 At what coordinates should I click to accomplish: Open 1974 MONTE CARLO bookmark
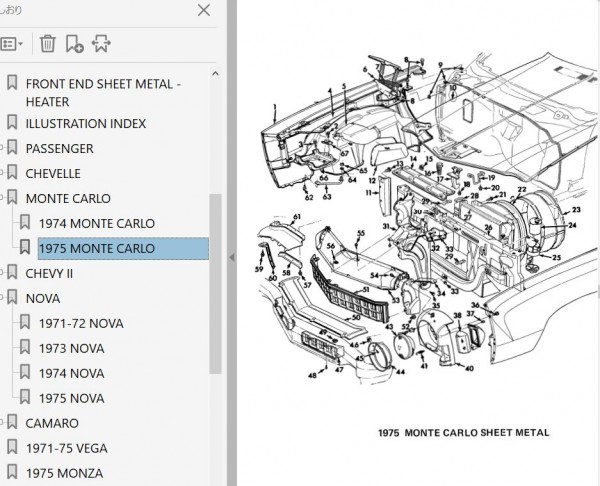(x=97, y=223)
